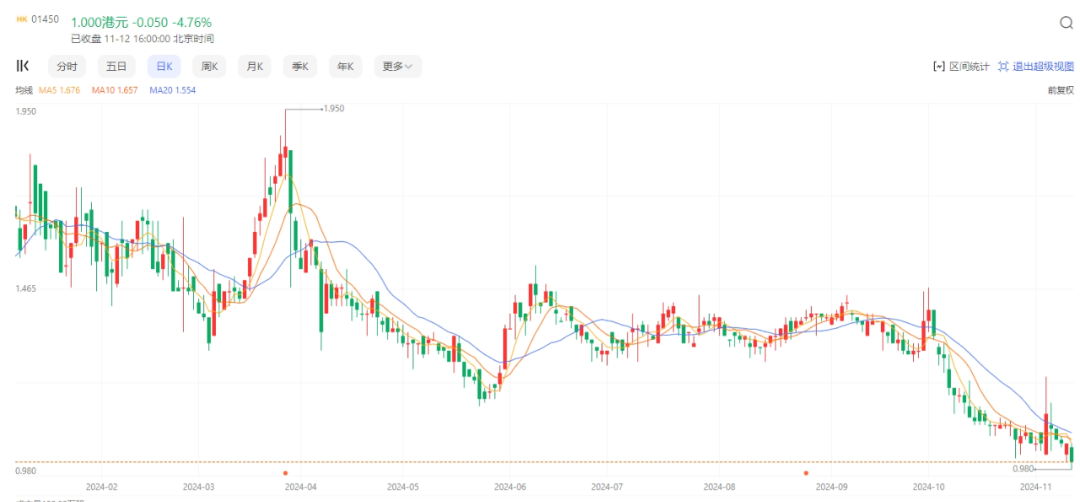This screenshot has width=1080, height=502.
Task: Select the 日K daily candlestick tab
Action: tap(163, 67)
